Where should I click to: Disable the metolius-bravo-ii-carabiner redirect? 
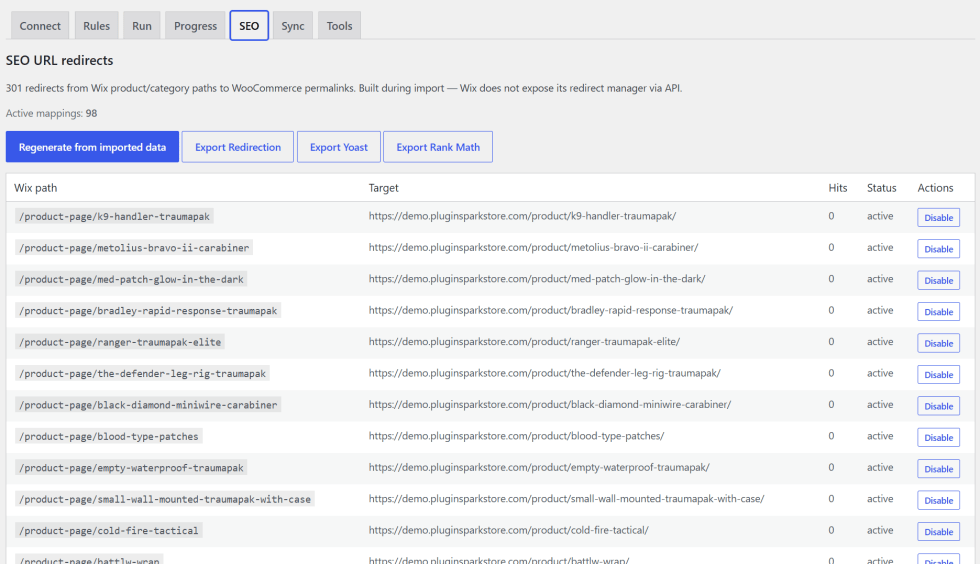click(x=938, y=249)
